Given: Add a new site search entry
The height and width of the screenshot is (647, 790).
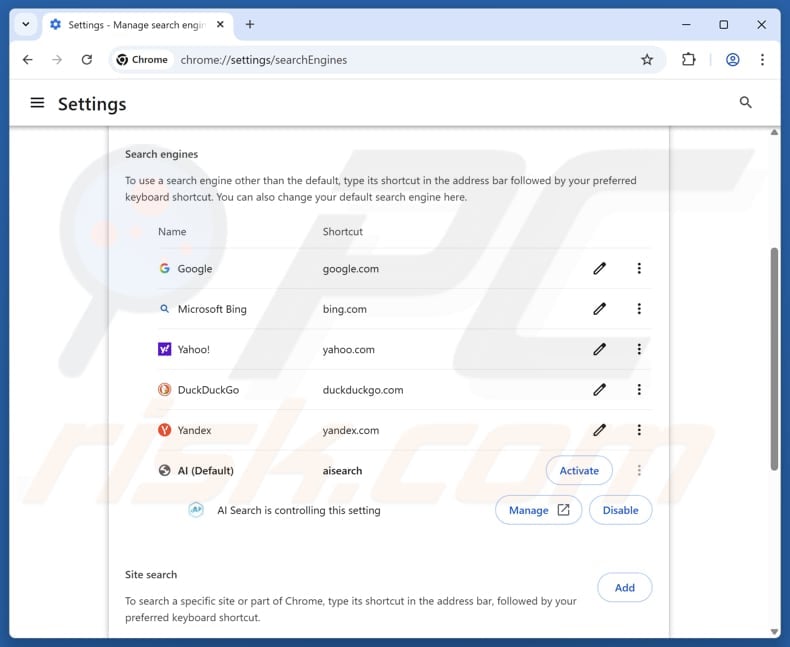Looking at the screenshot, I should pos(624,588).
